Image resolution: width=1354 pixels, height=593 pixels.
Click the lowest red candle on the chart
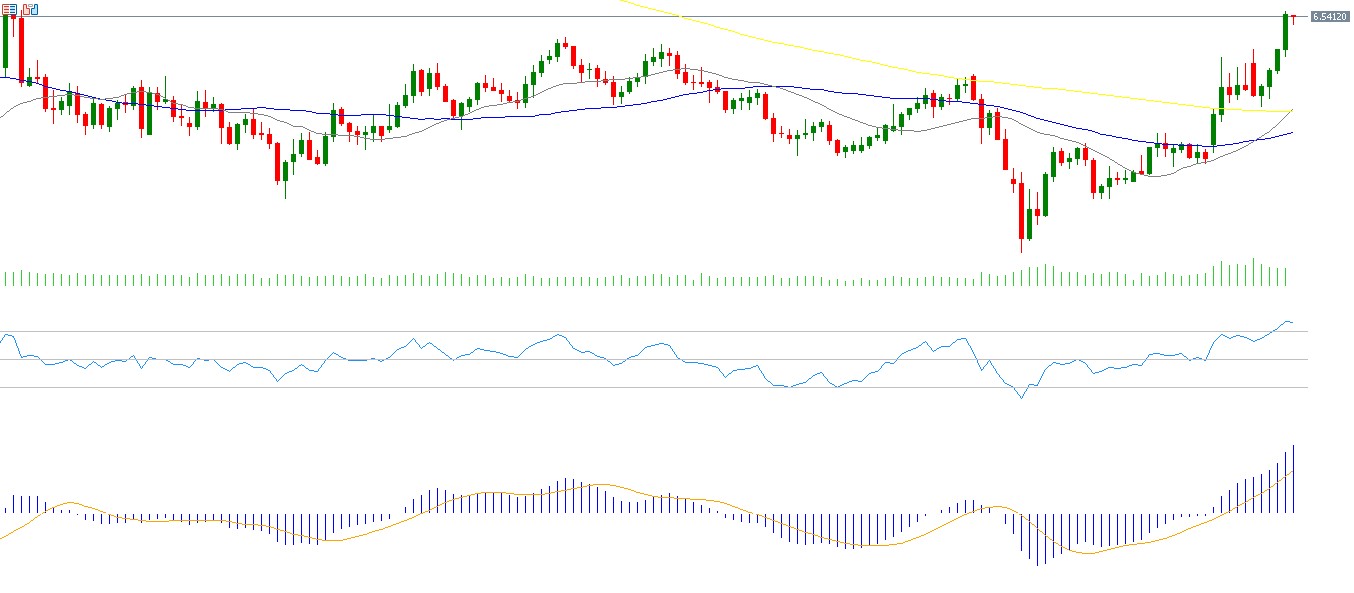(1021, 212)
